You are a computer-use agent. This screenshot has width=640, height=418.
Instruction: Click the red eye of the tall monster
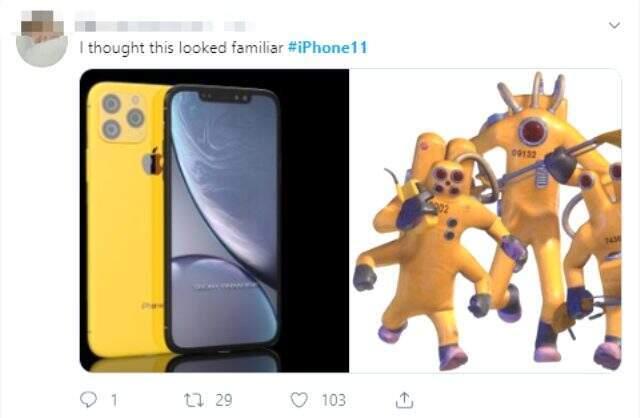[531, 129]
